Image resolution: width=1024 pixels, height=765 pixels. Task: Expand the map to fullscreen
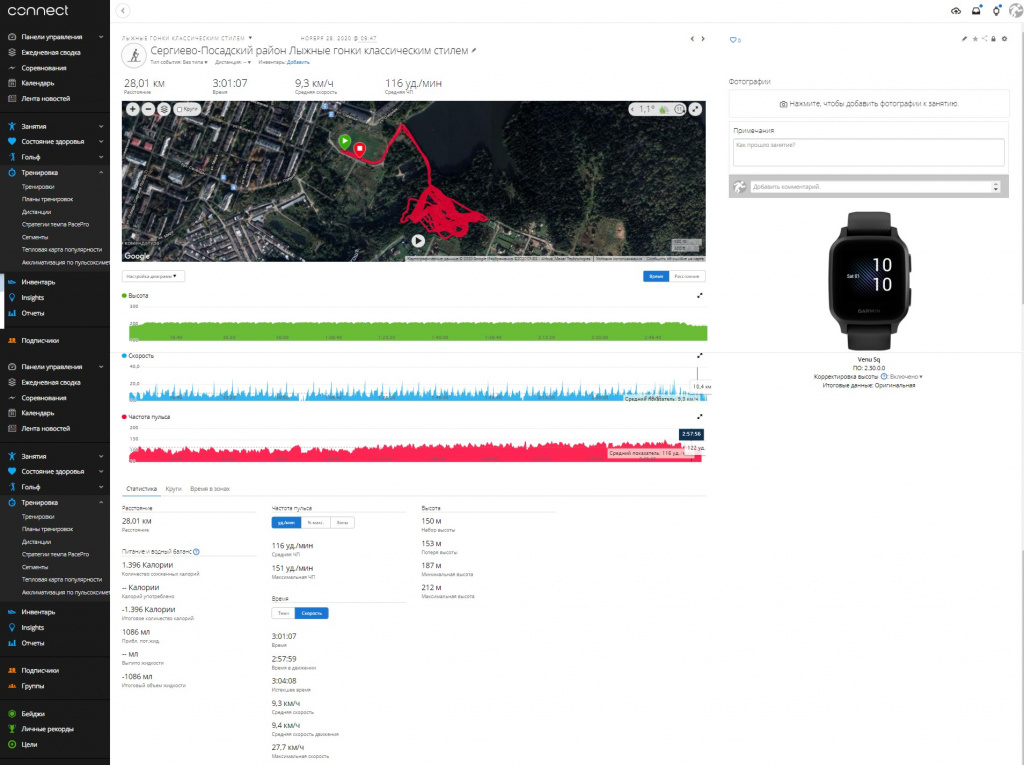tap(696, 109)
